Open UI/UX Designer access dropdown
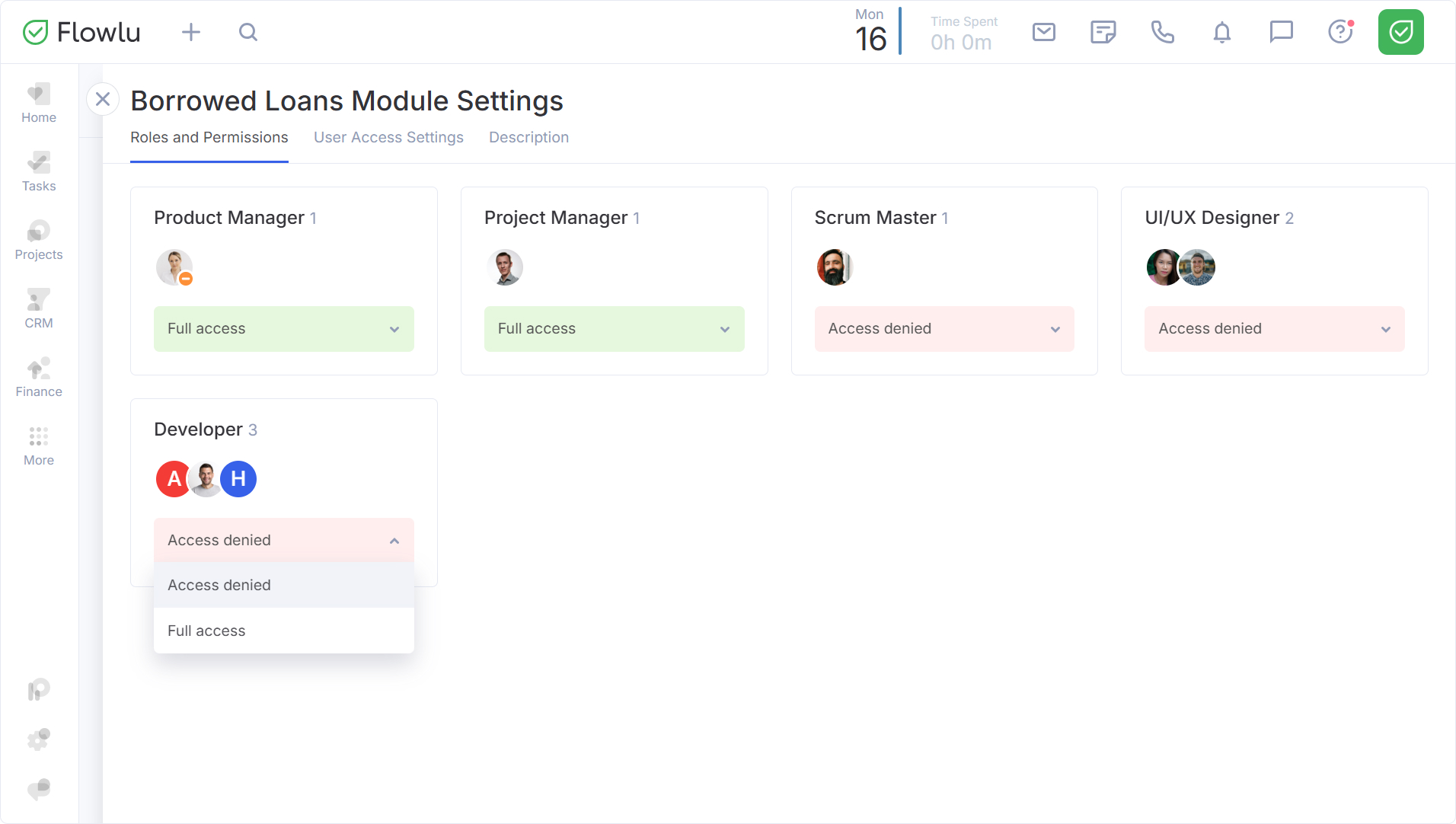 [x=1274, y=329]
